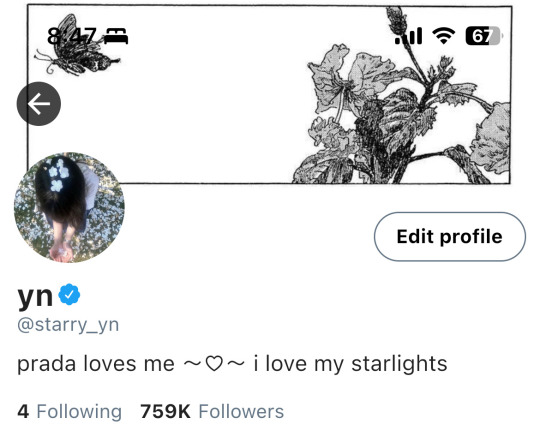Click the 759K follower count number

click(x=165, y=411)
